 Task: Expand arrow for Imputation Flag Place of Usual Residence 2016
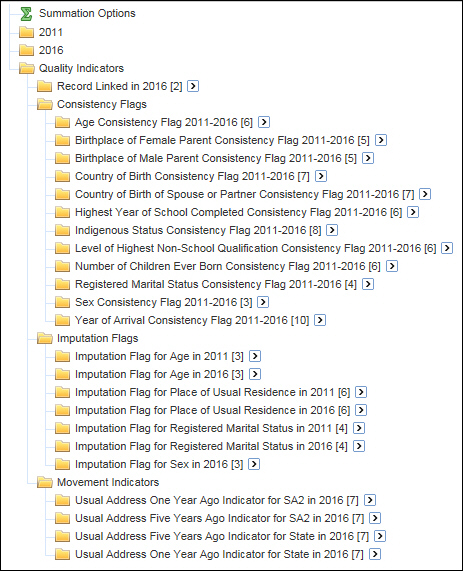pos(361,410)
